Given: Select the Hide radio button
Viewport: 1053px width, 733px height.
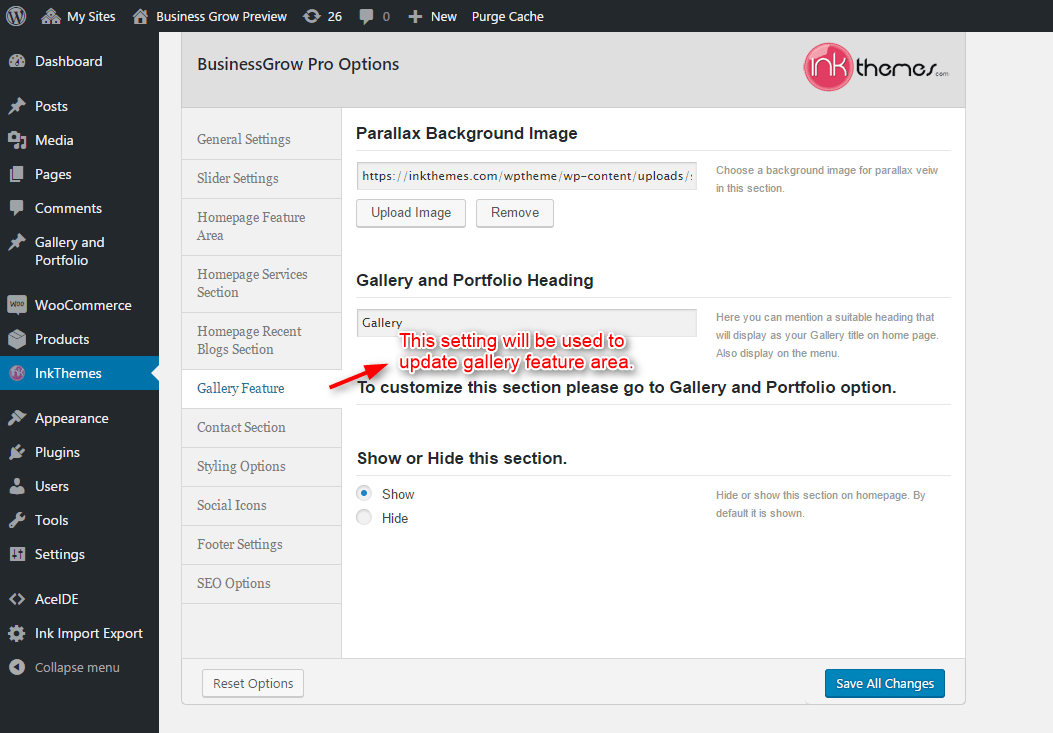Looking at the screenshot, I should pos(364,517).
